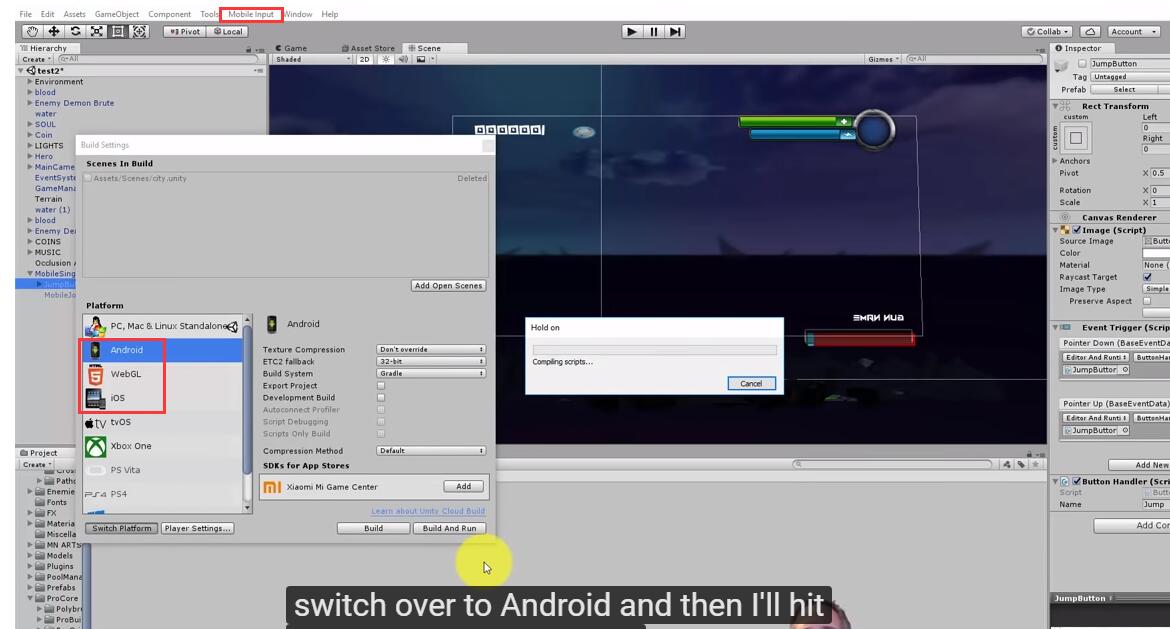This screenshot has height=629, width=1170.
Task: Select the Rect Transform tool
Action: coord(118,31)
